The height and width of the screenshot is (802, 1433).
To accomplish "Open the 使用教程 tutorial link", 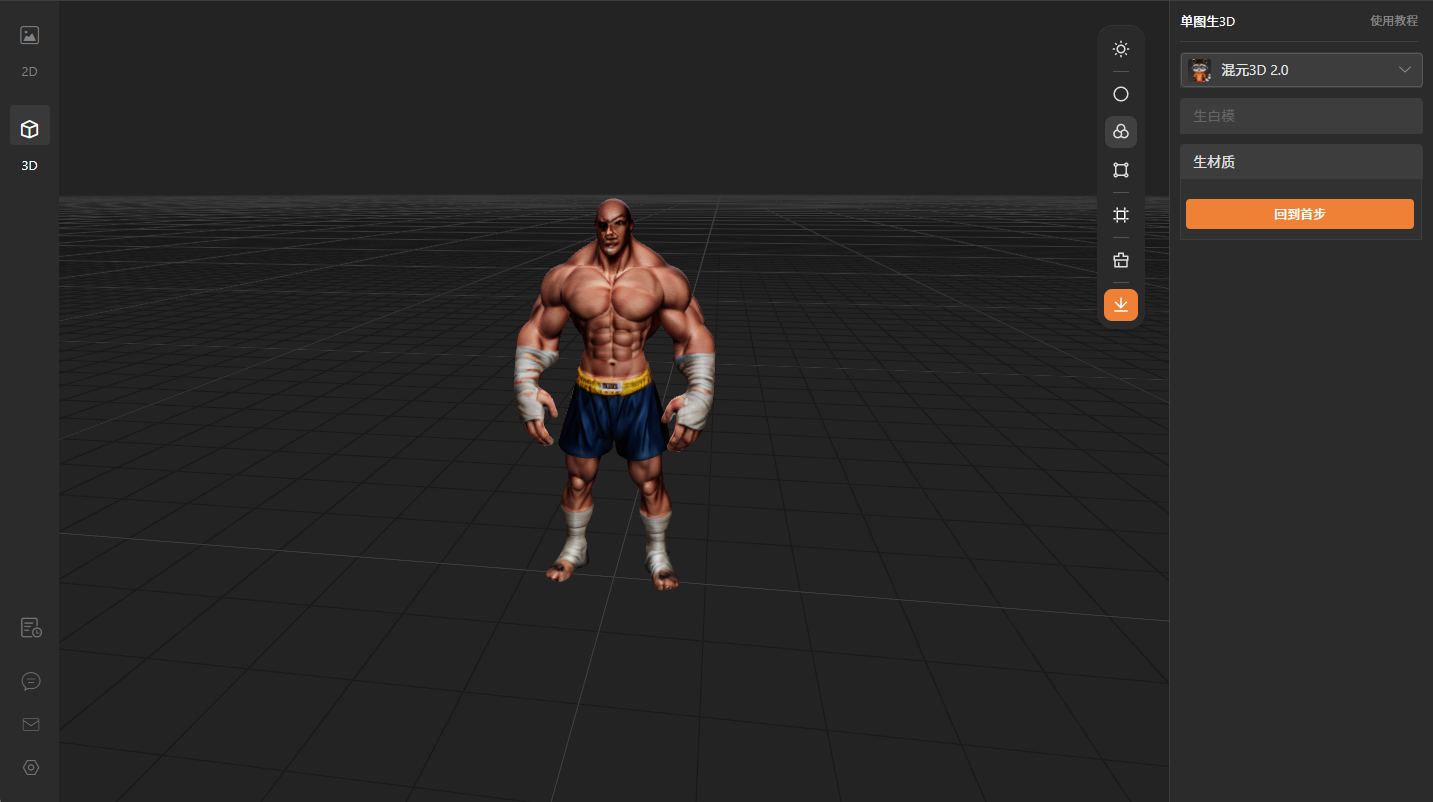I will point(1394,21).
